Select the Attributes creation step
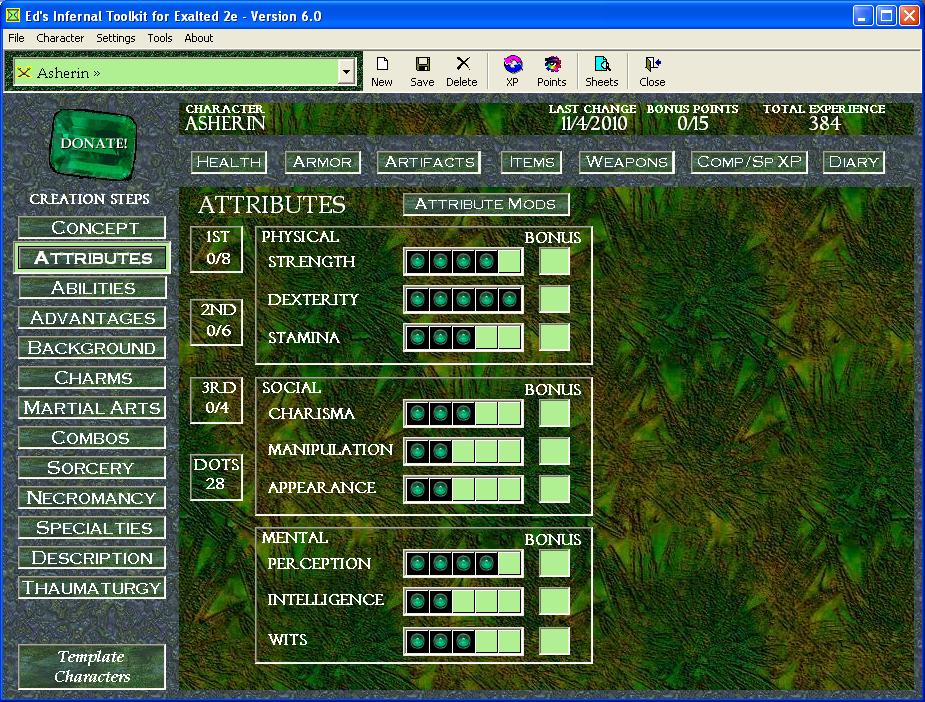The image size is (925, 702). point(92,258)
